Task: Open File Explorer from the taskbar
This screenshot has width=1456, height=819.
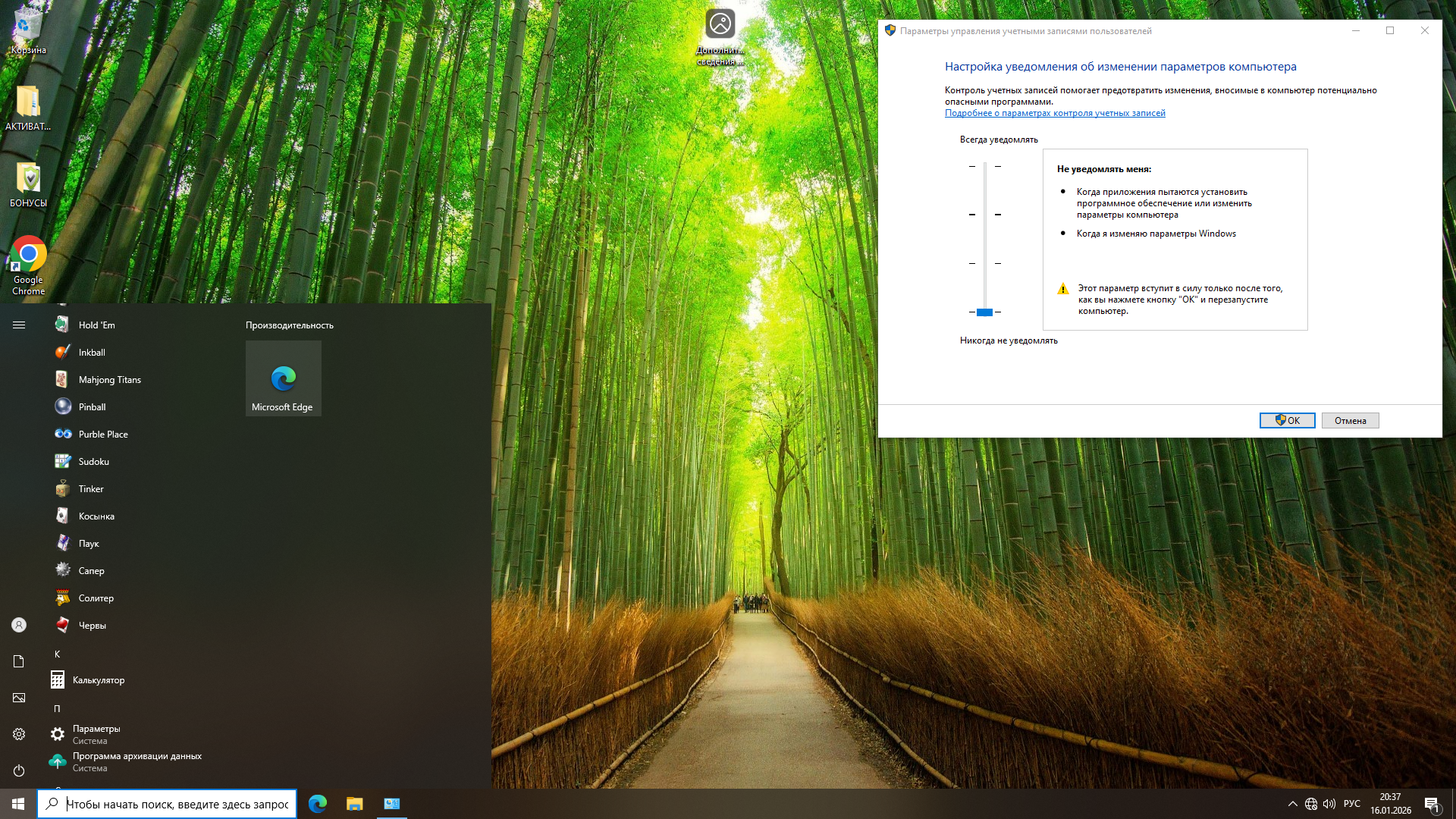Action: click(x=354, y=804)
